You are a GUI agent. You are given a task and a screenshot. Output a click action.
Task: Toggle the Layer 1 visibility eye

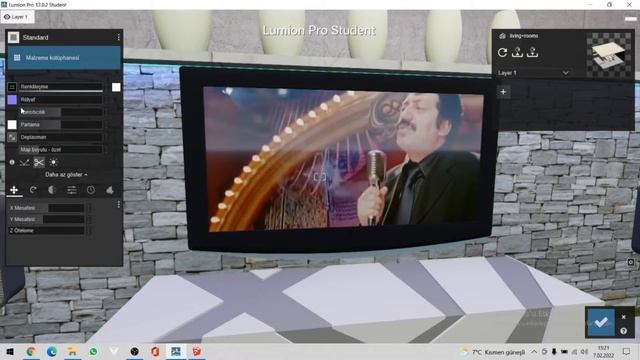pos(7,17)
